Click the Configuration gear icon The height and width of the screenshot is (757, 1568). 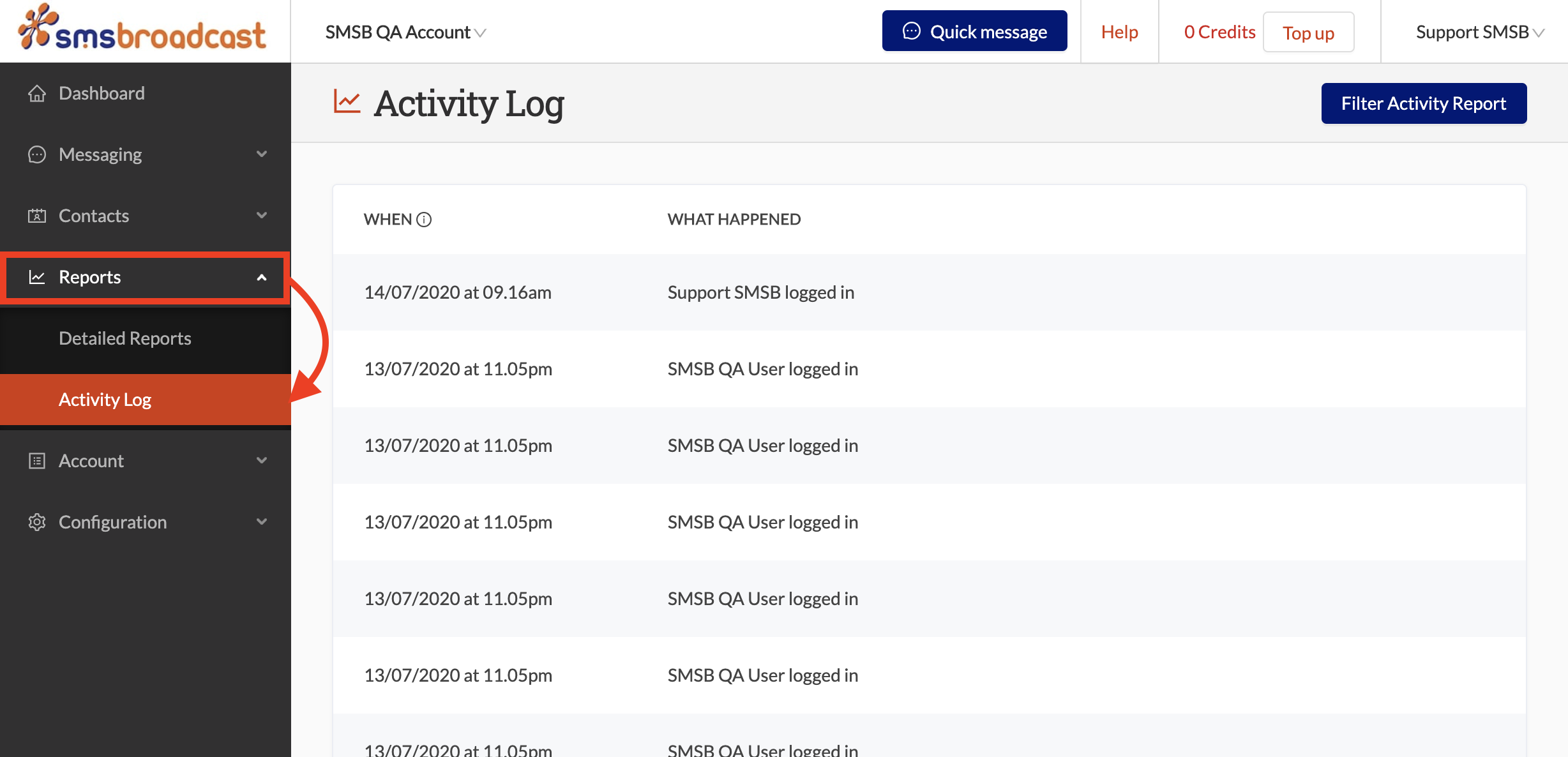tap(37, 522)
